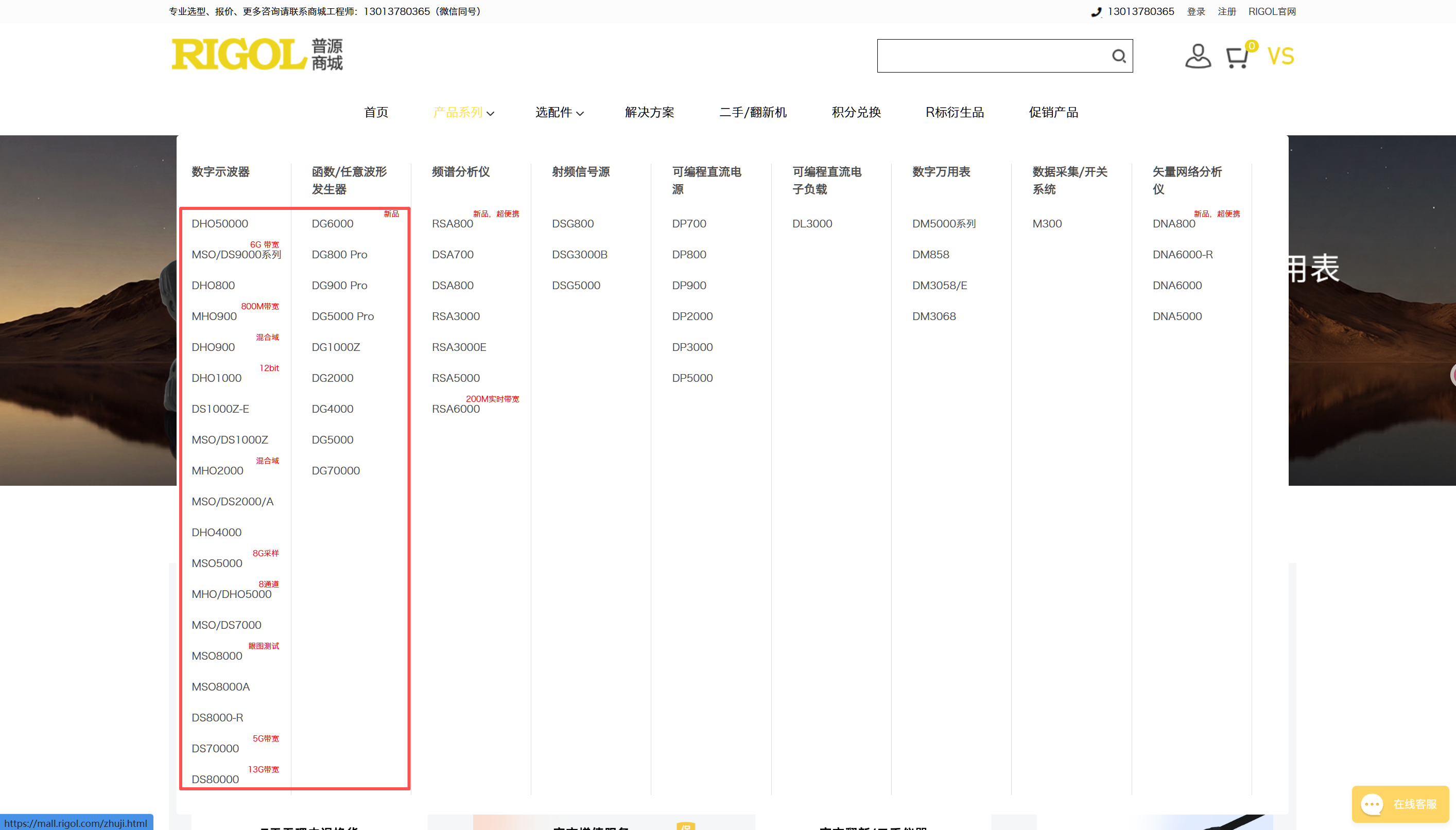Open the 可编程直流电源 category heading

(x=706, y=180)
